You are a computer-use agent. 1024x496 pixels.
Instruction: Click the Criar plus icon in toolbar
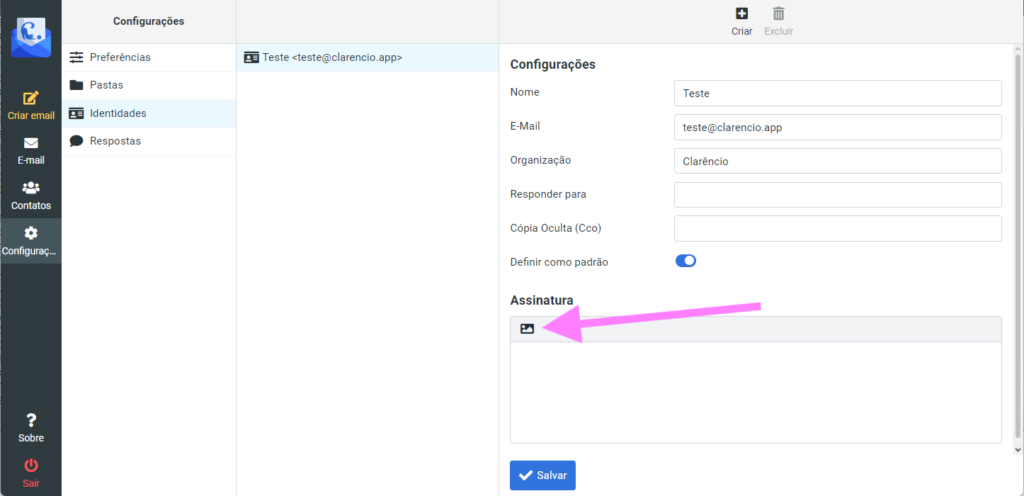[x=742, y=14]
